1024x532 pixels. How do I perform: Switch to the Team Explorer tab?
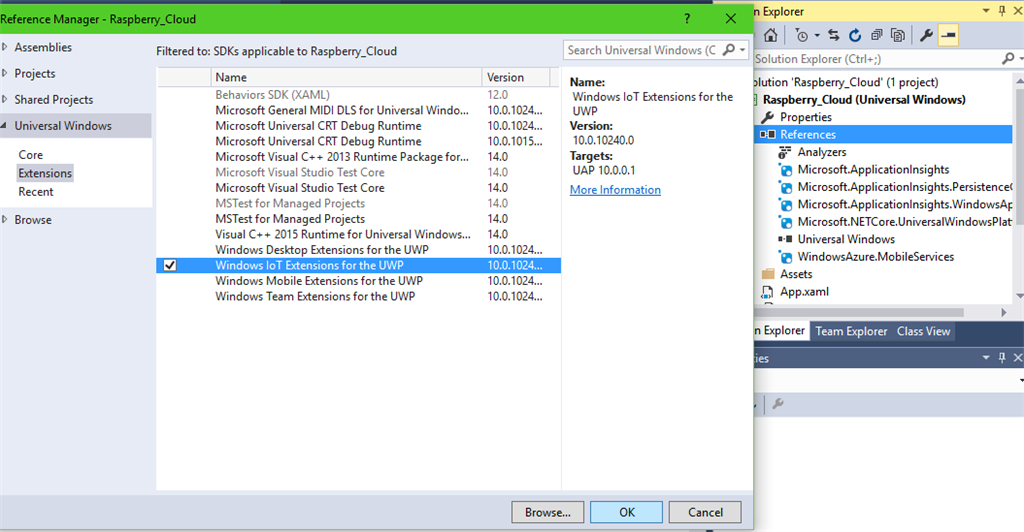(851, 331)
